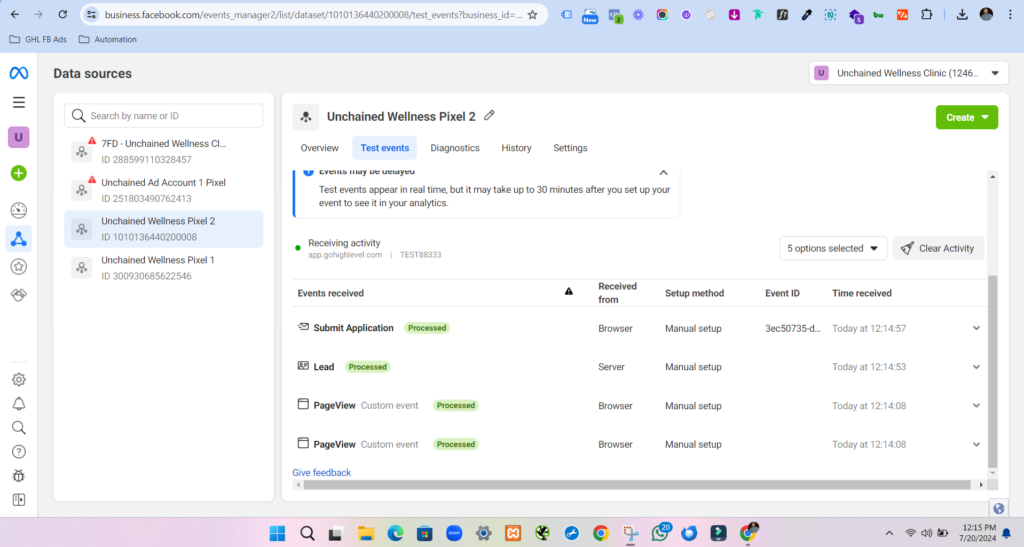Open the Partner integrations handshake icon
The width and height of the screenshot is (1024, 547).
pyautogui.click(x=18, y=295)
